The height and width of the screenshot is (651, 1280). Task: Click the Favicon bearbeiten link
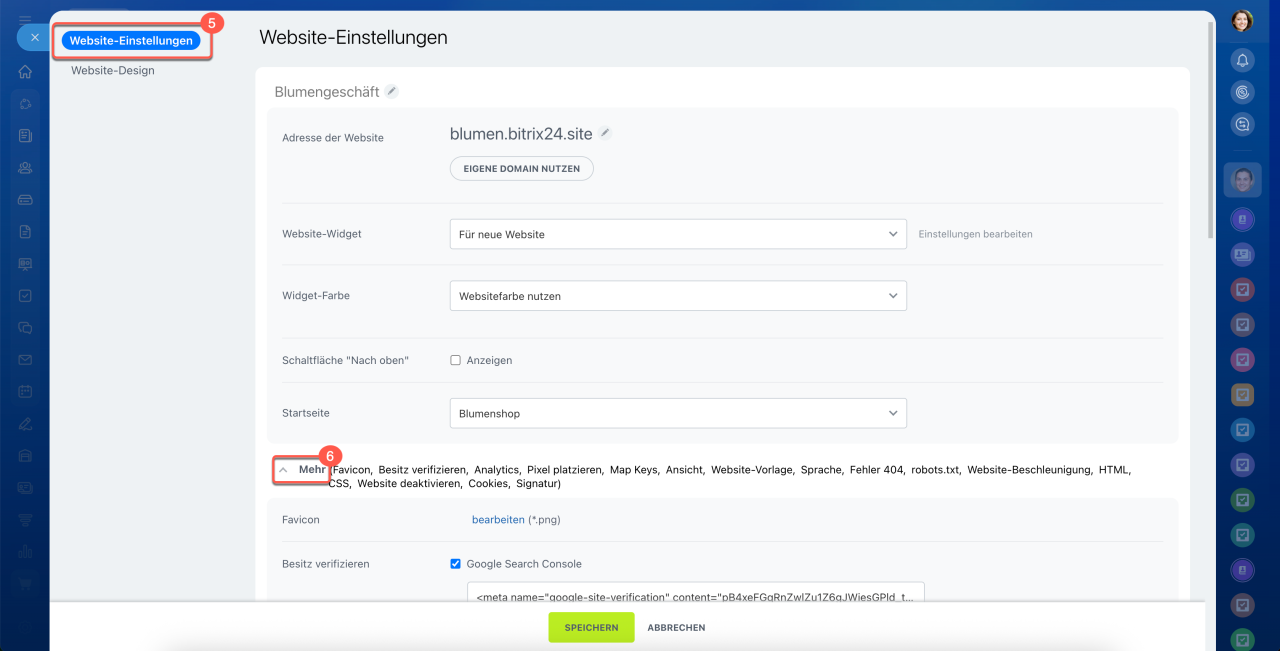click(x=498, y=520)
